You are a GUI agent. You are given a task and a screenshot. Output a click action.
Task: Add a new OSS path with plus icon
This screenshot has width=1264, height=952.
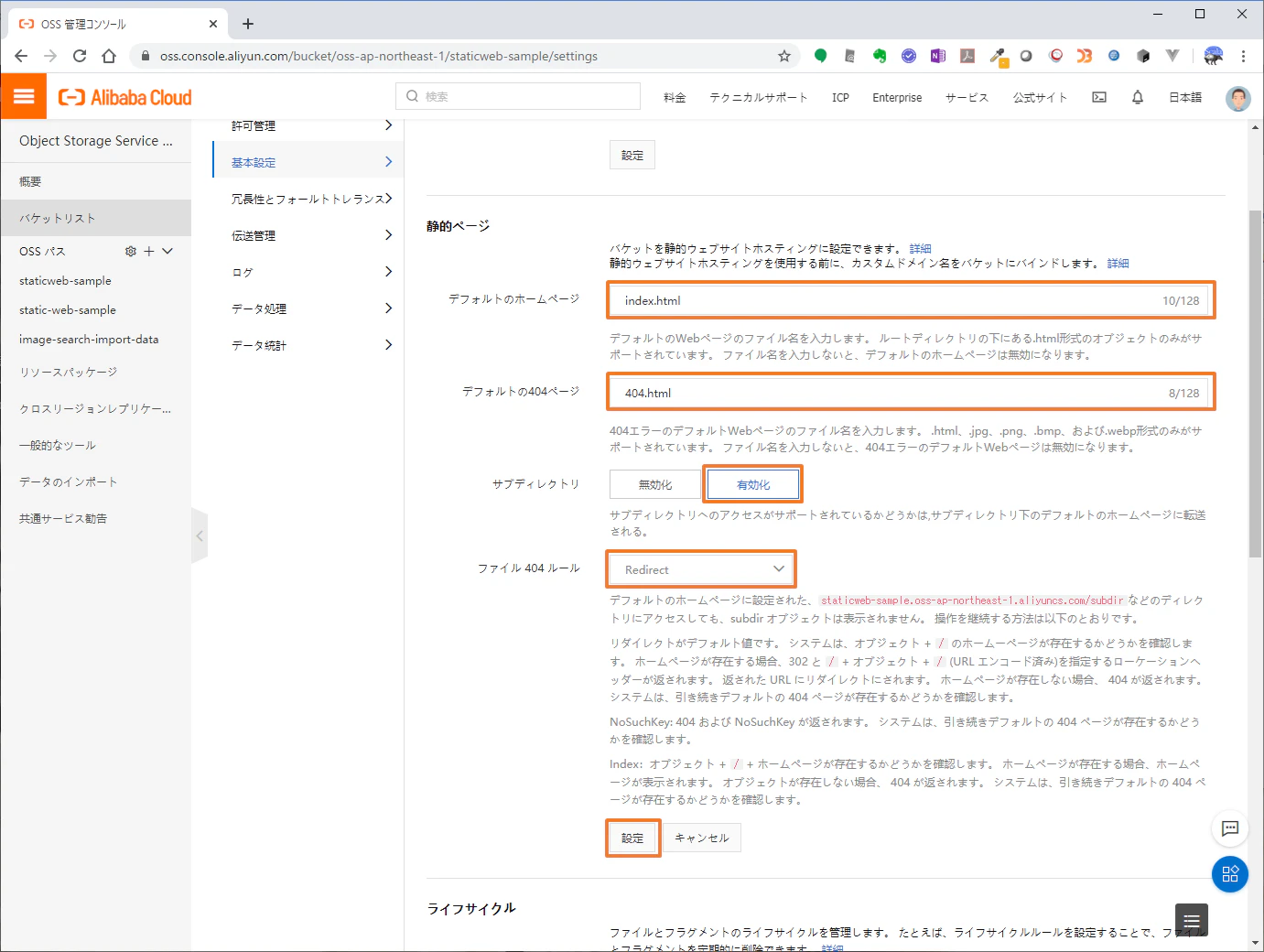click(149, 251)
